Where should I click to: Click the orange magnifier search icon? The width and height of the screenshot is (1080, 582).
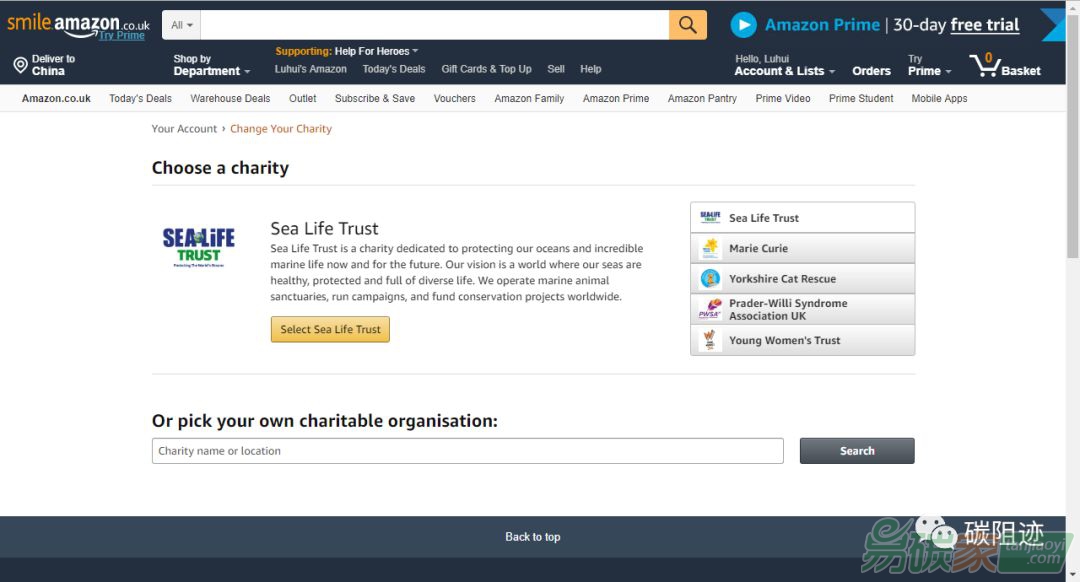(687, 25)
